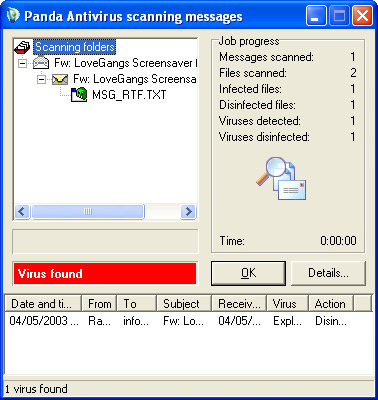378x400 pixels.
Task: Click the 0:00:00 time value
Action: click(x=338, y=241)
